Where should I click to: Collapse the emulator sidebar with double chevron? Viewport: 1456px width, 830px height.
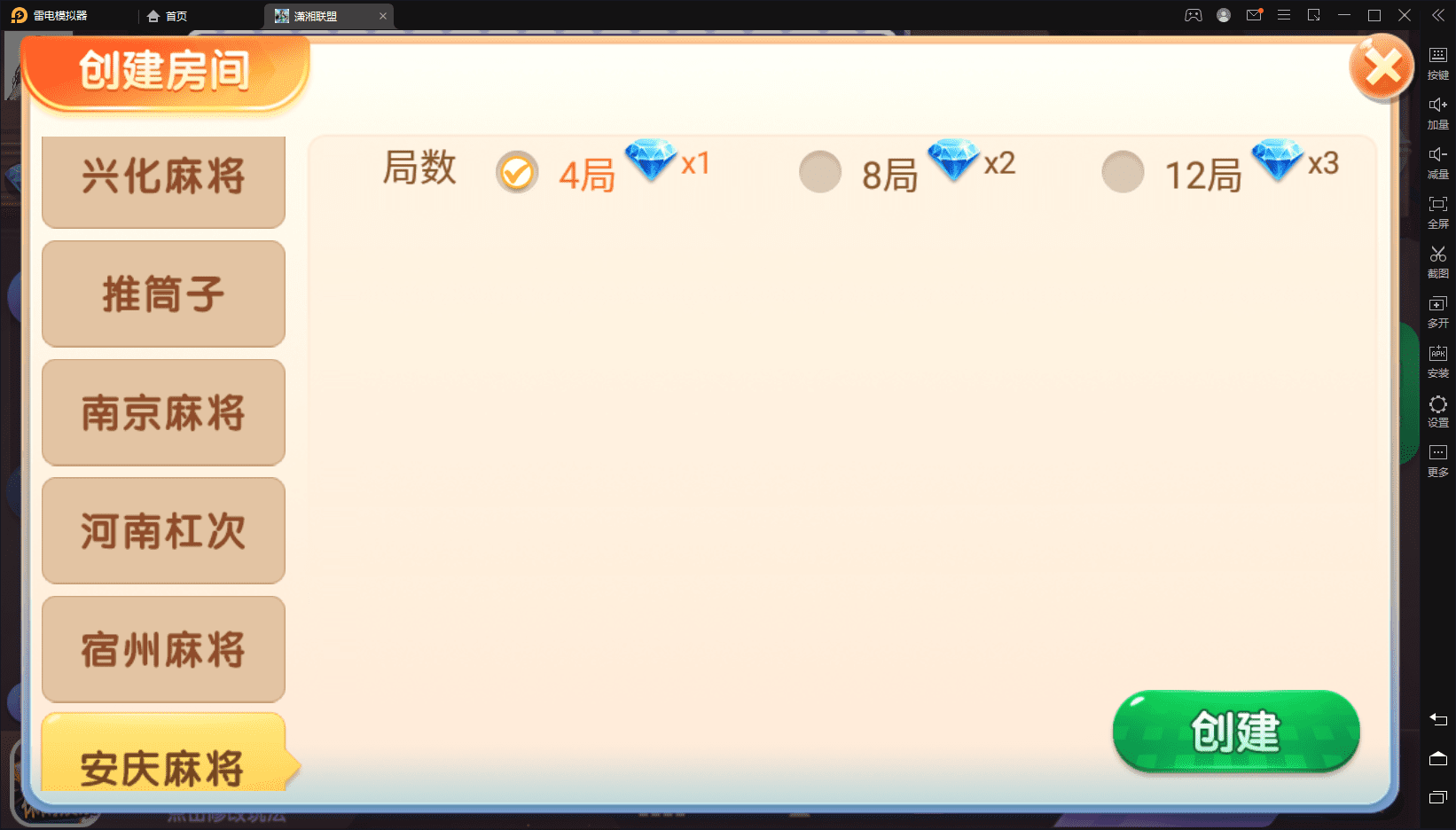1438,15
